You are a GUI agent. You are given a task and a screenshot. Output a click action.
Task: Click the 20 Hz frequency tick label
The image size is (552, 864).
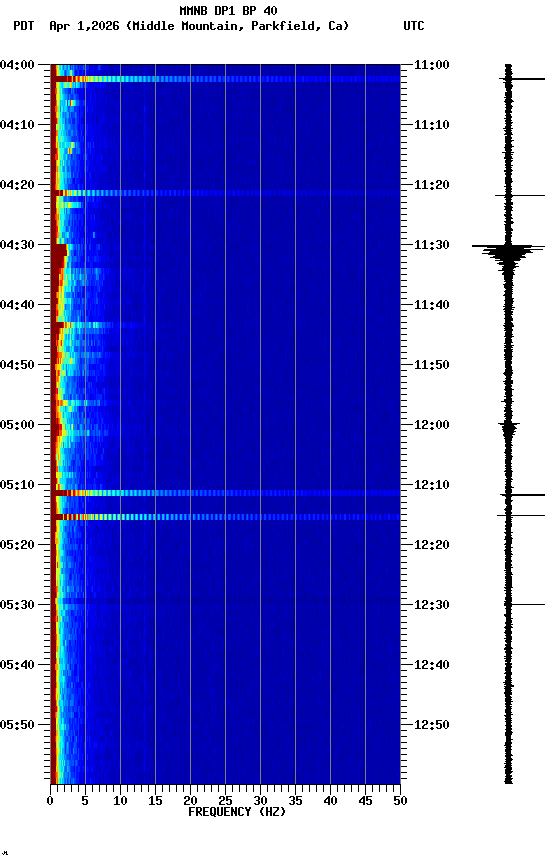click(190, 801)
